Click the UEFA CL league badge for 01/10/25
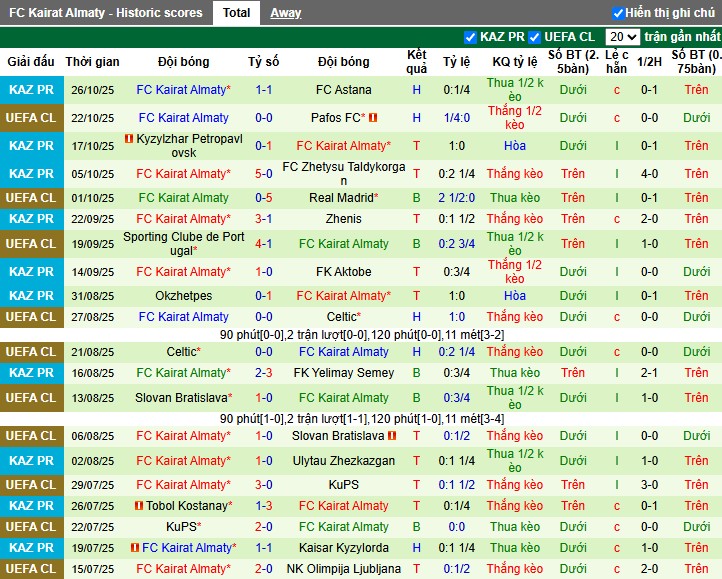Image resolution: width=722 pixels, height=579 pixels. point(32,198)
